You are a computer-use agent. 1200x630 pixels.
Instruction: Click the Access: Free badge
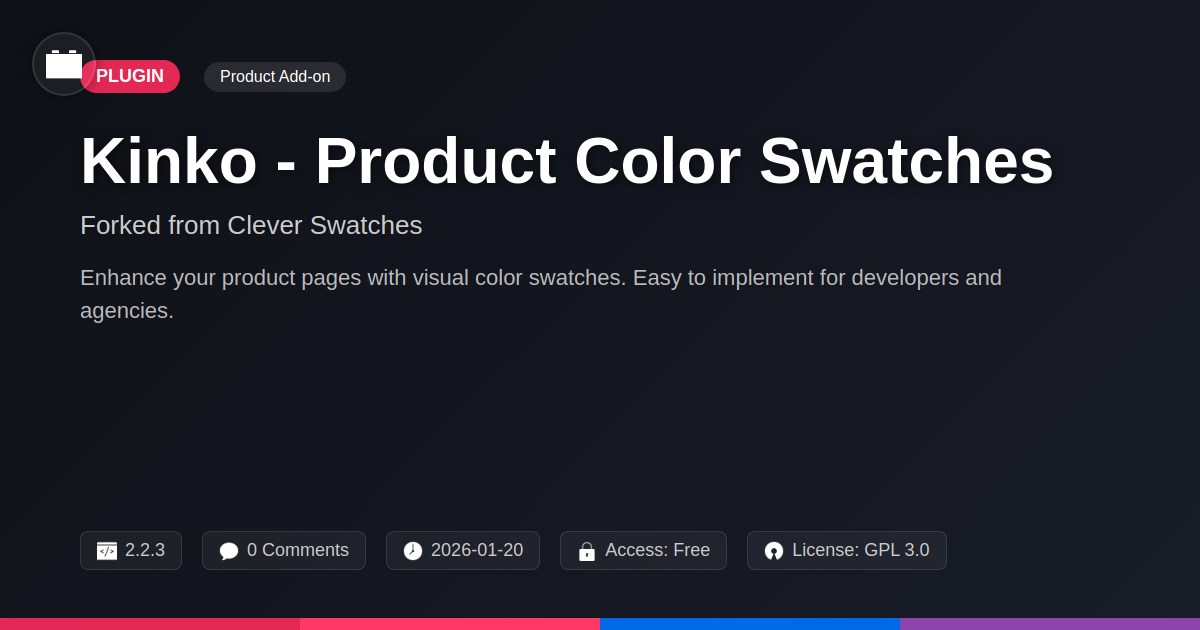[643, 551]
